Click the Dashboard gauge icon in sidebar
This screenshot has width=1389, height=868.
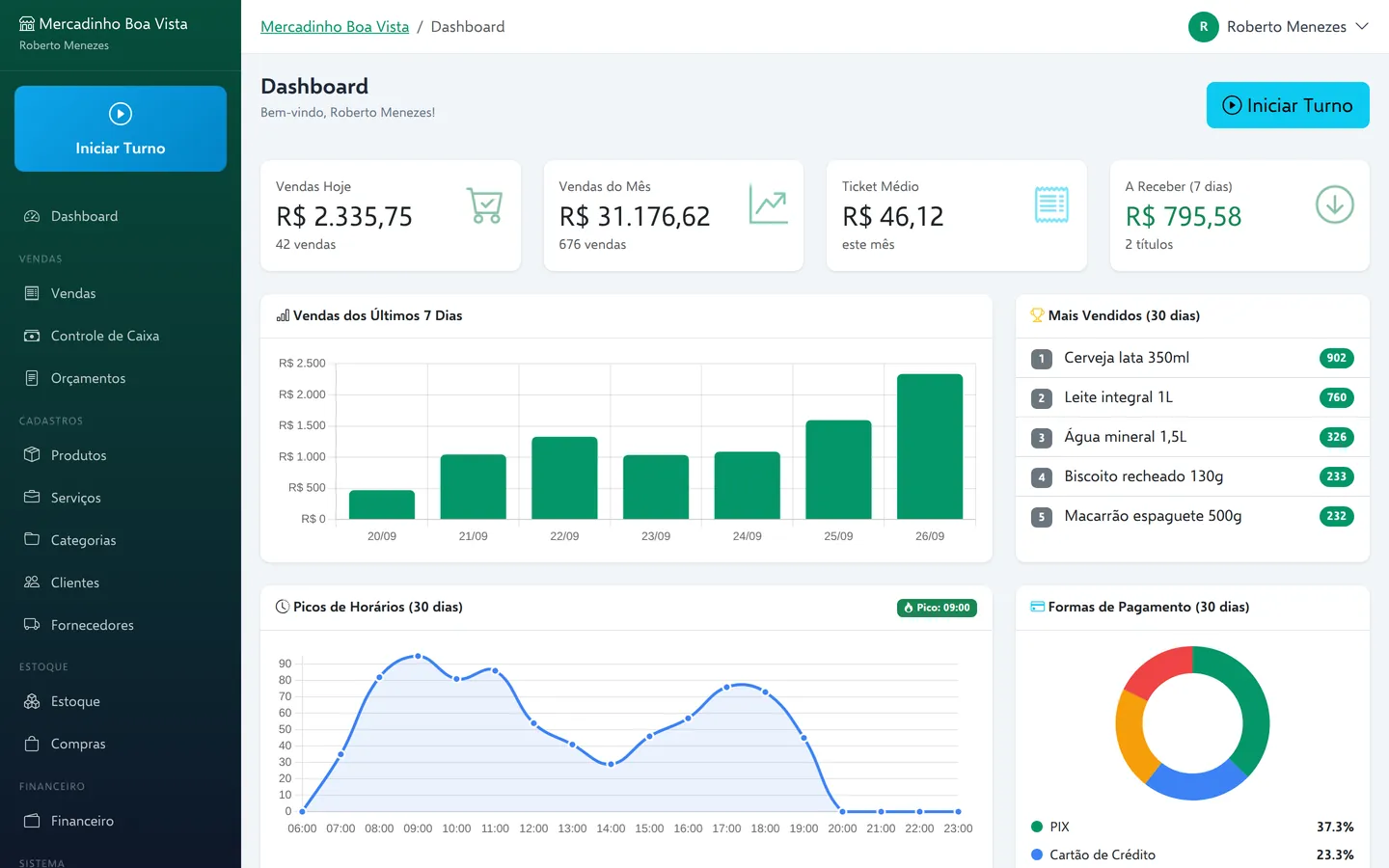pos(32,216)
